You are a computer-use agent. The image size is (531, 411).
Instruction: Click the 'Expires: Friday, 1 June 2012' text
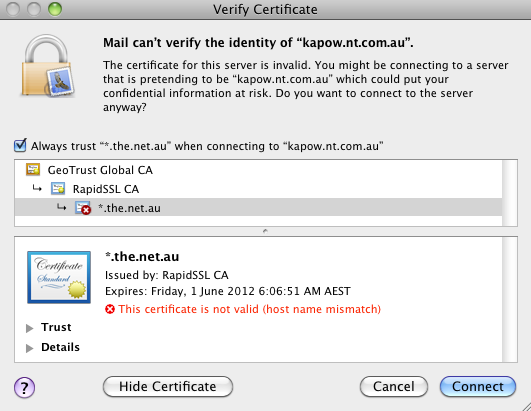(228, 291)
